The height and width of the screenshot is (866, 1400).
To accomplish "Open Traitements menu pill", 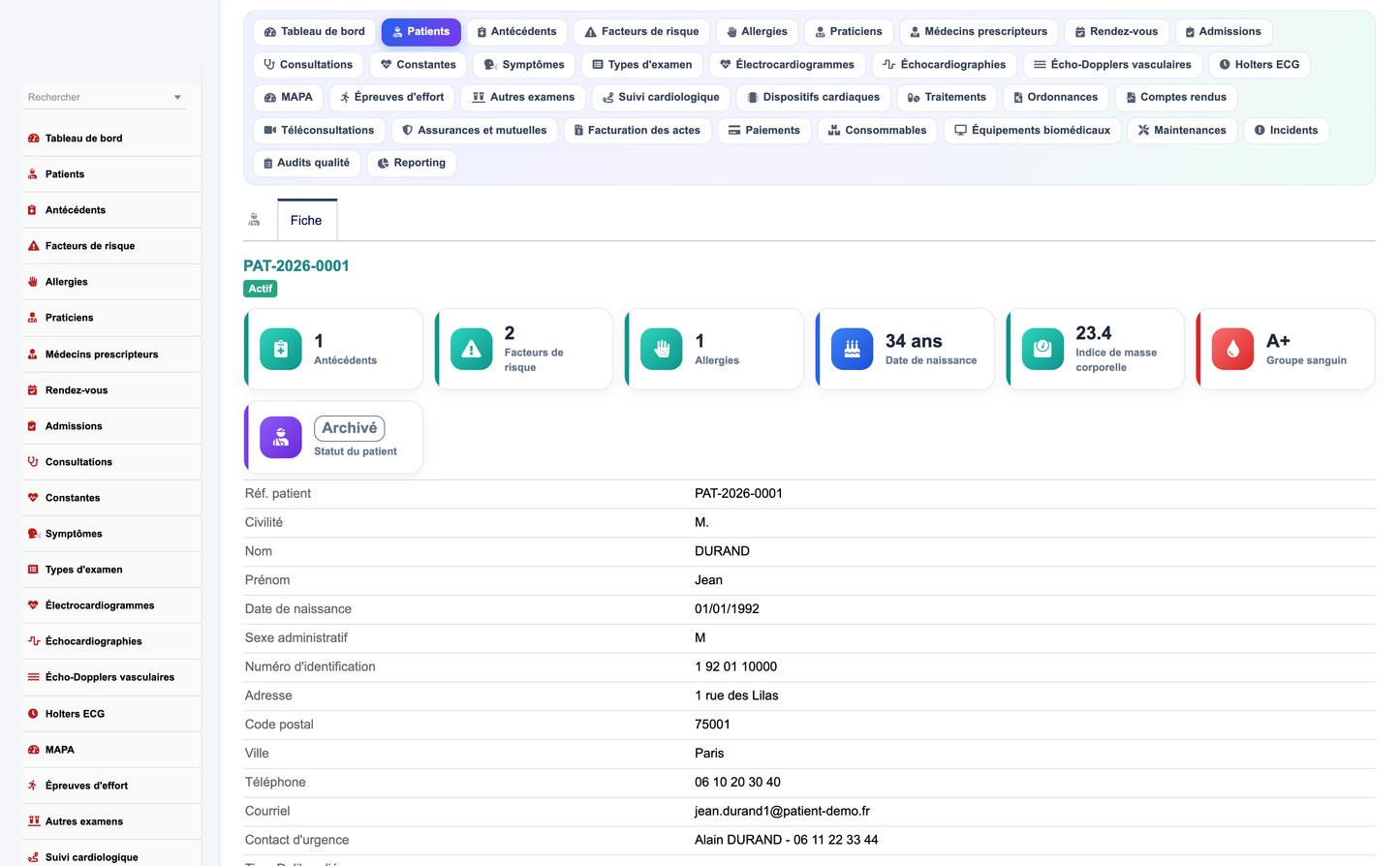I will [x=947, y=97].
